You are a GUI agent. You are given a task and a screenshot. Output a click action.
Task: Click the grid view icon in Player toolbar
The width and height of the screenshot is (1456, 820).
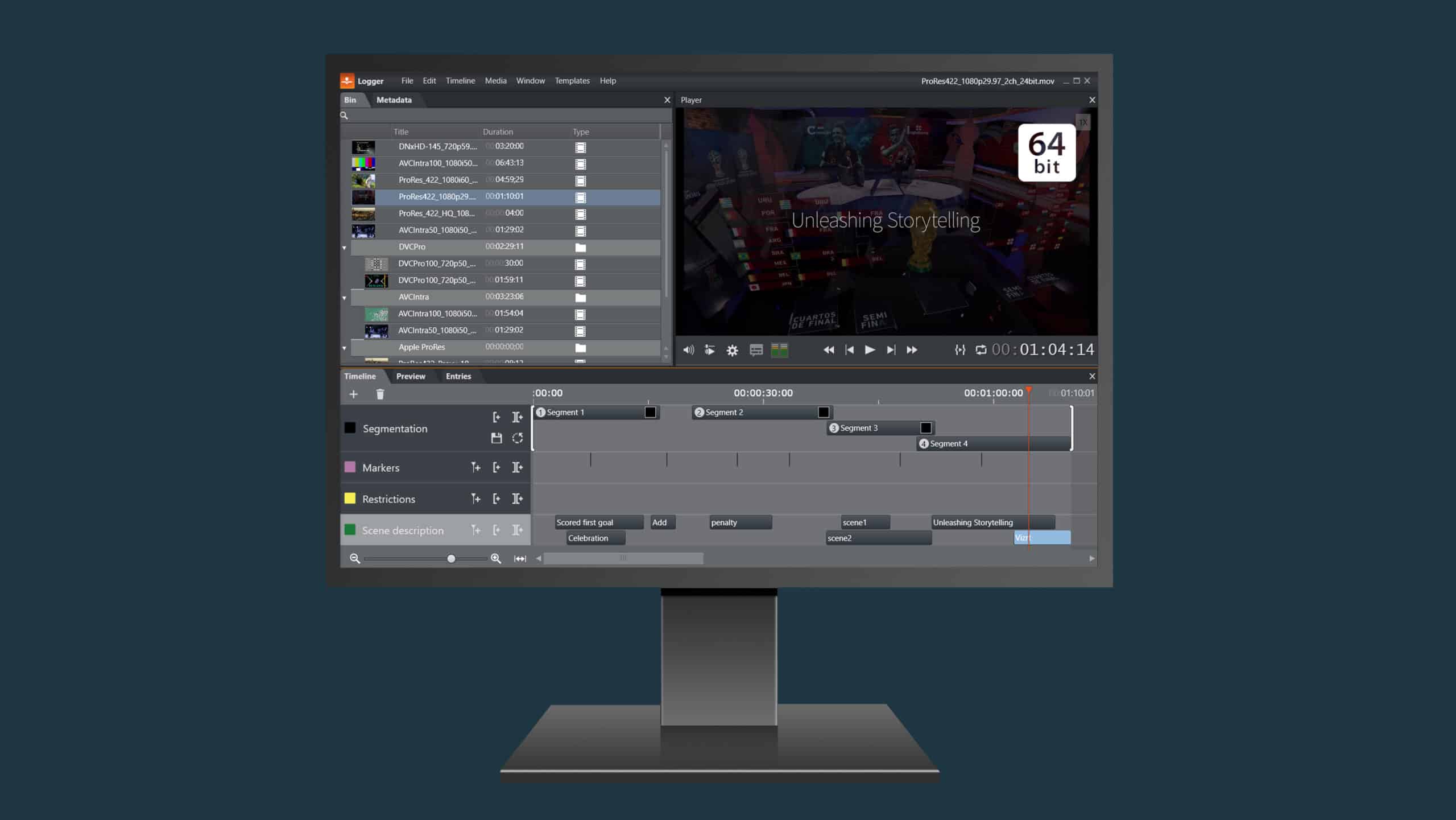(x=779, y=349)
